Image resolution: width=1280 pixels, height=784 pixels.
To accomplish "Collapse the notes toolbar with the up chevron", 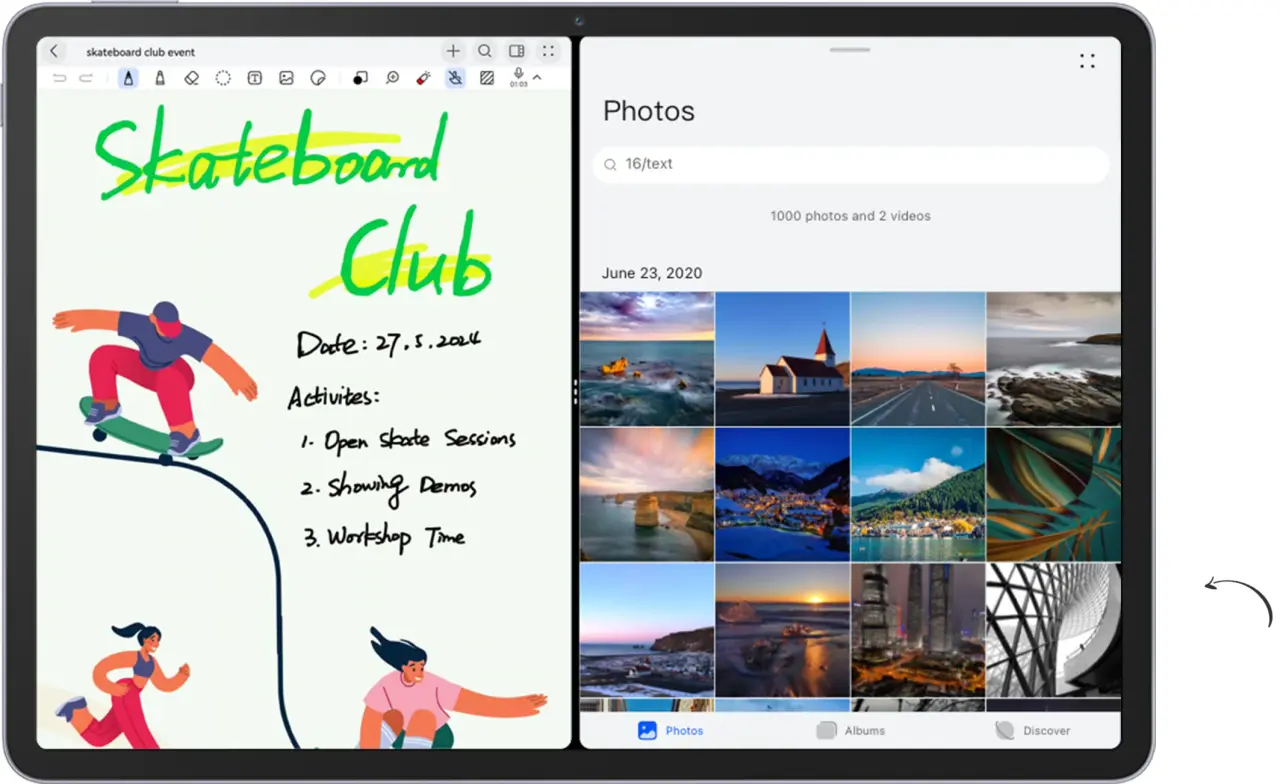I will pos(537,77).
